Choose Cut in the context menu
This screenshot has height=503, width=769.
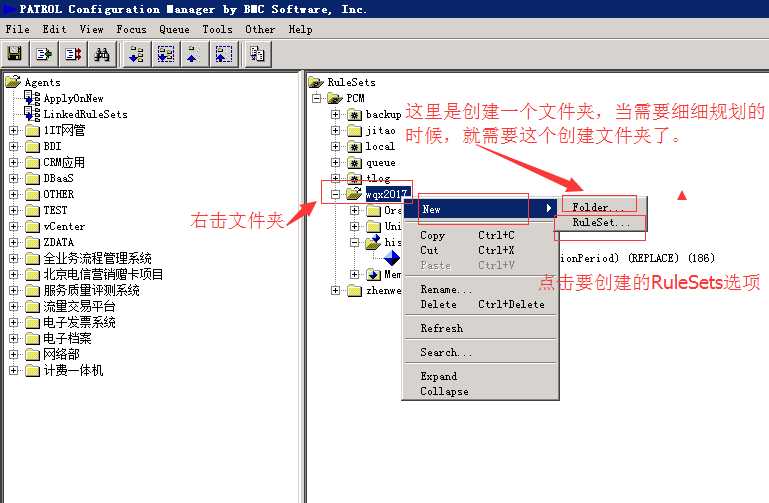(481, 251)
